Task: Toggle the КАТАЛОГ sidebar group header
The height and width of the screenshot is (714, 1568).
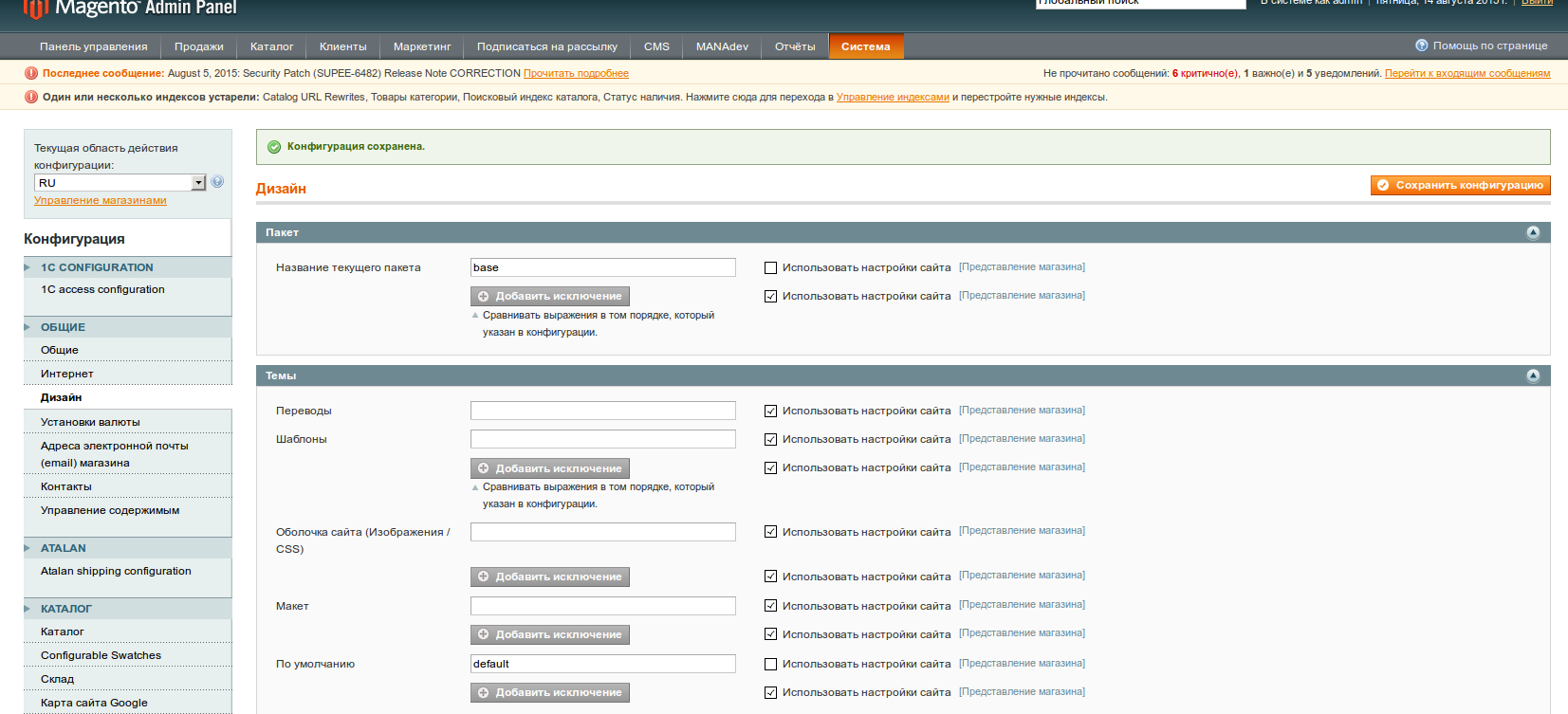Action: (127, 609)
